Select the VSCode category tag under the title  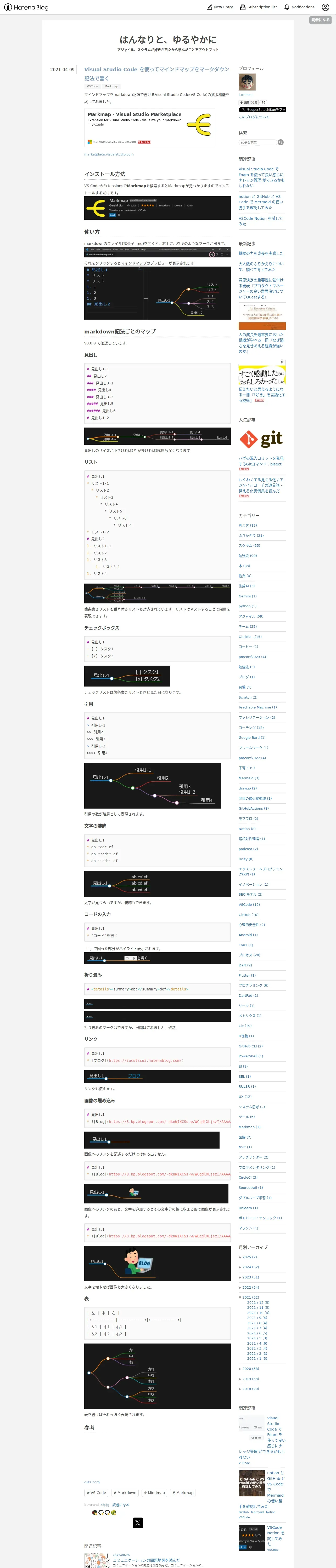pos(92,87)
